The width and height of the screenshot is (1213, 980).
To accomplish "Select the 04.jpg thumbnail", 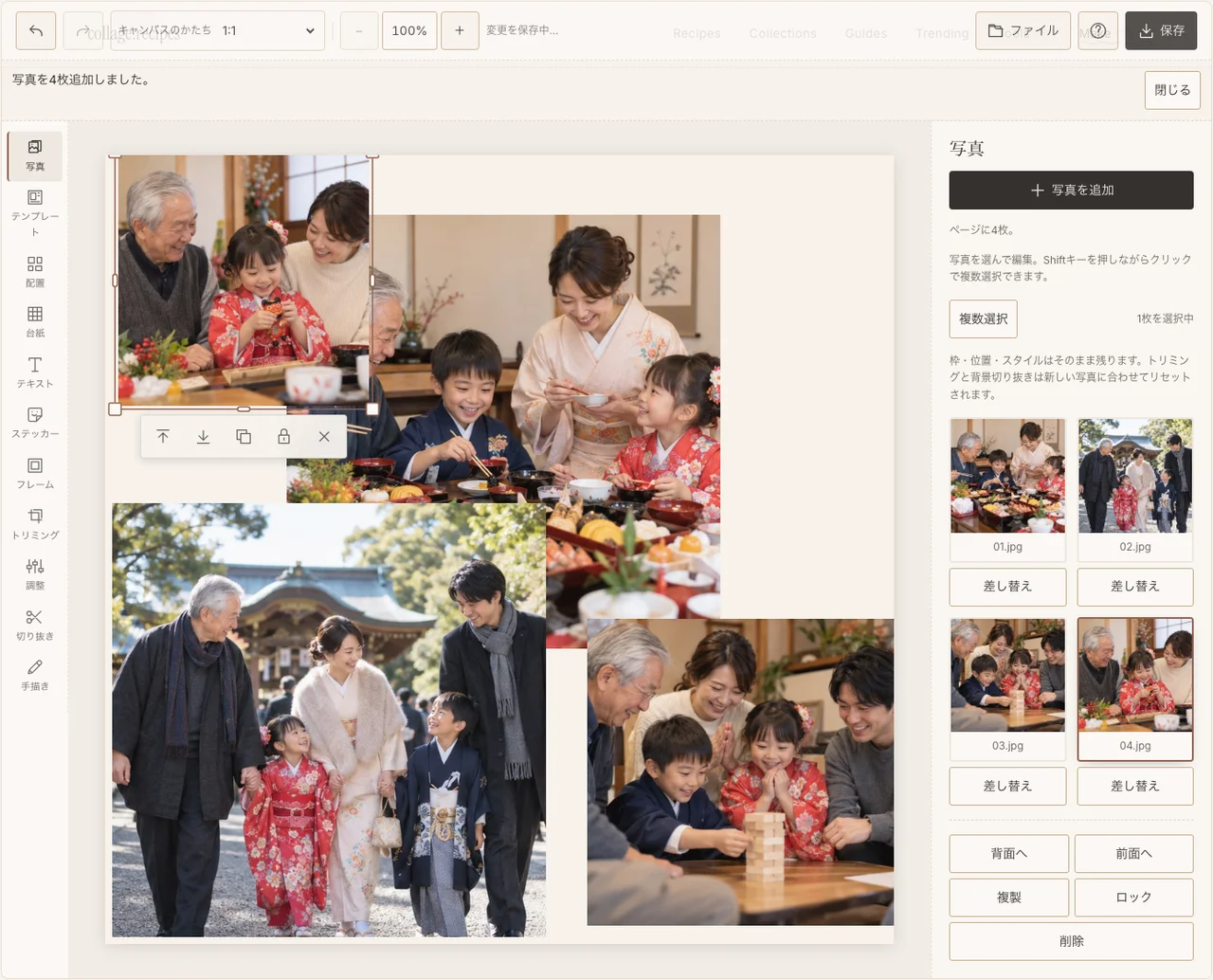I will click(x=1135, y=689).
